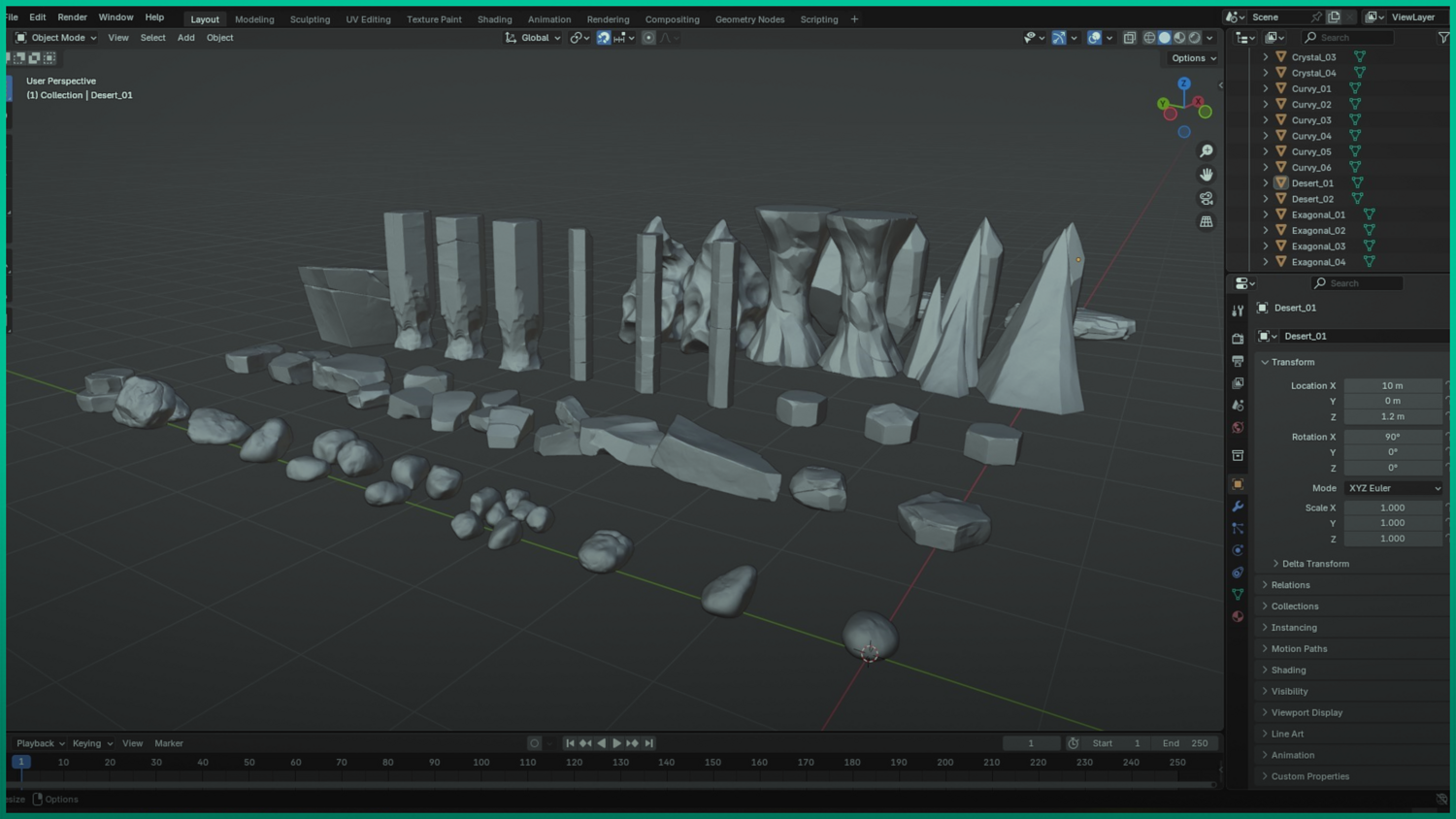Open the Tool properties tab
This screenshot has width=1456, height=819.
click(x=1238, y=311)
